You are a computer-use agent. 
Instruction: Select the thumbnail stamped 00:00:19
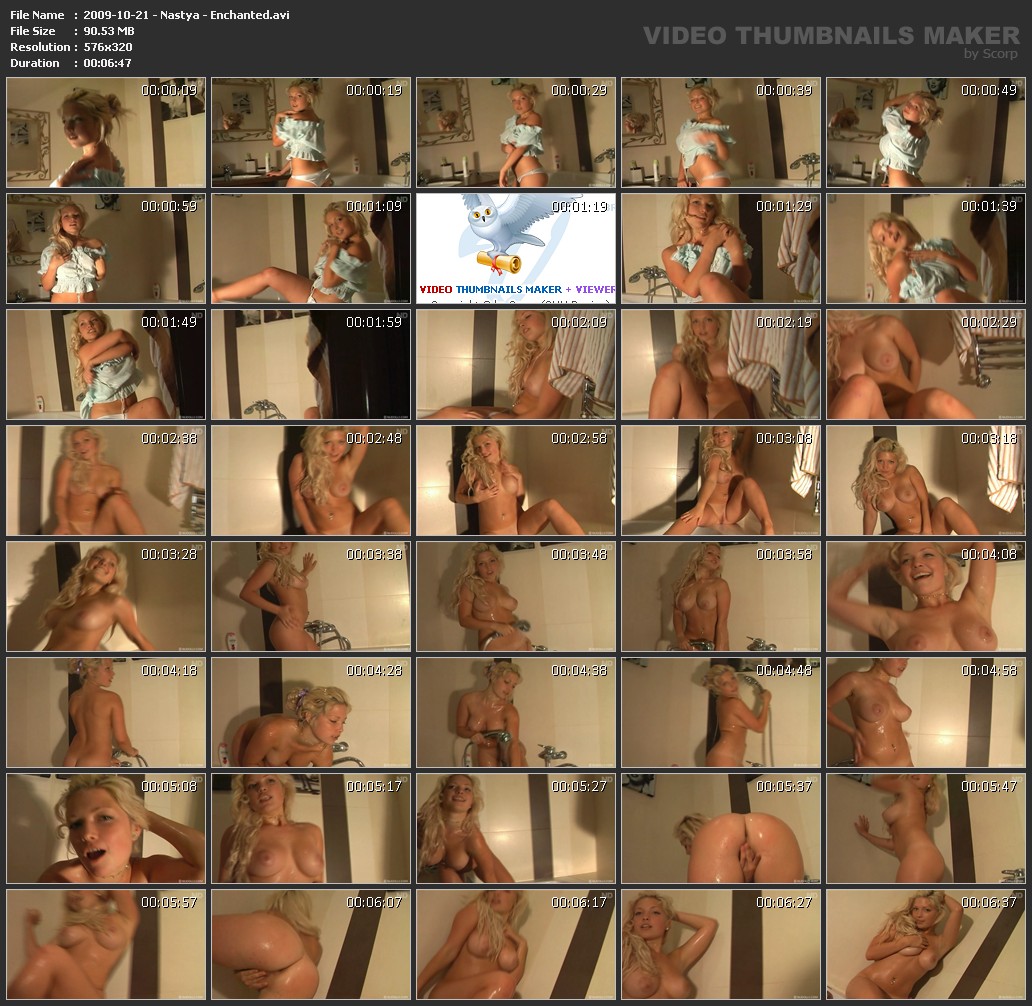311,133
